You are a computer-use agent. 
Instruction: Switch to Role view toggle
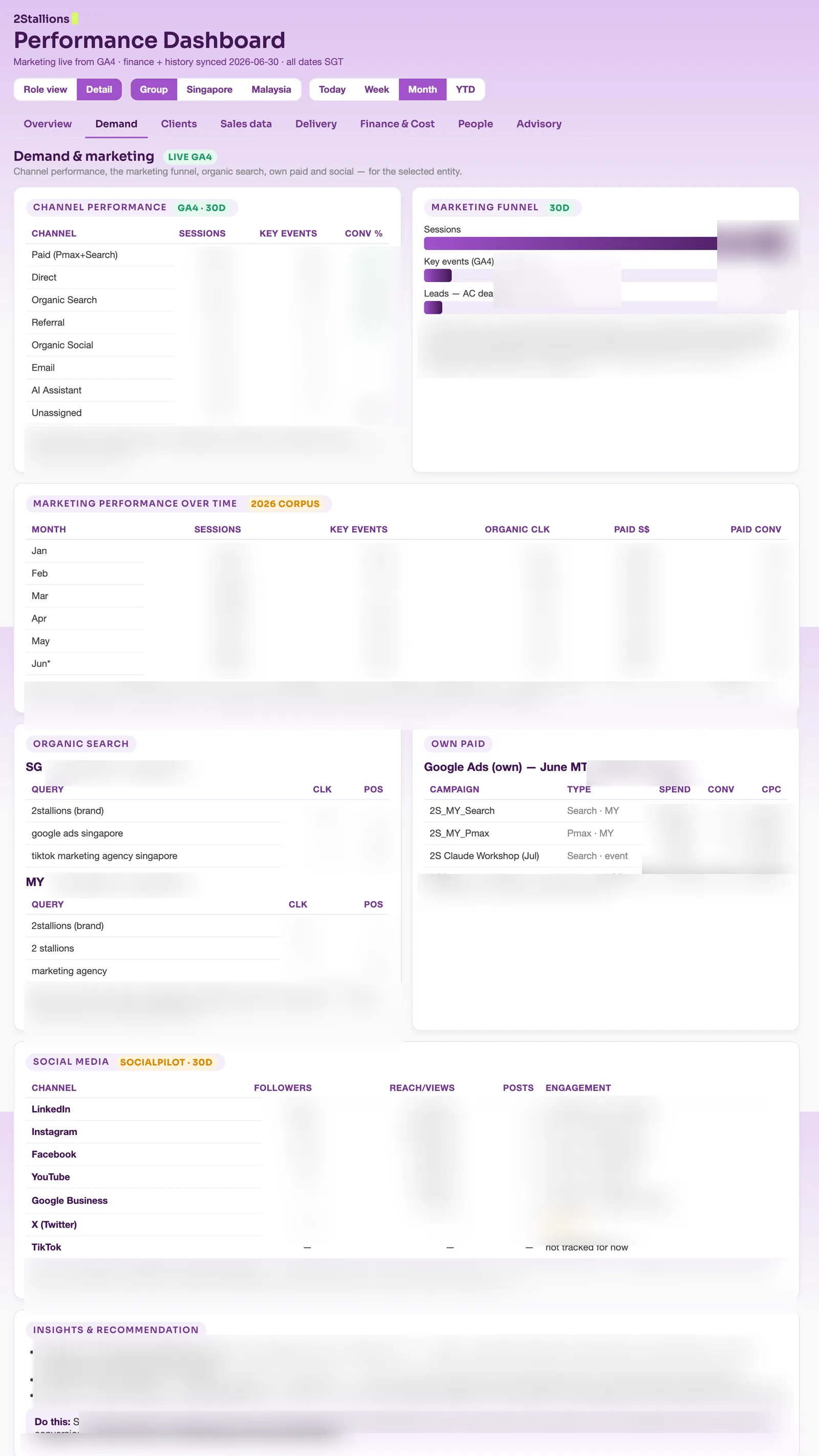coord(45,89)
